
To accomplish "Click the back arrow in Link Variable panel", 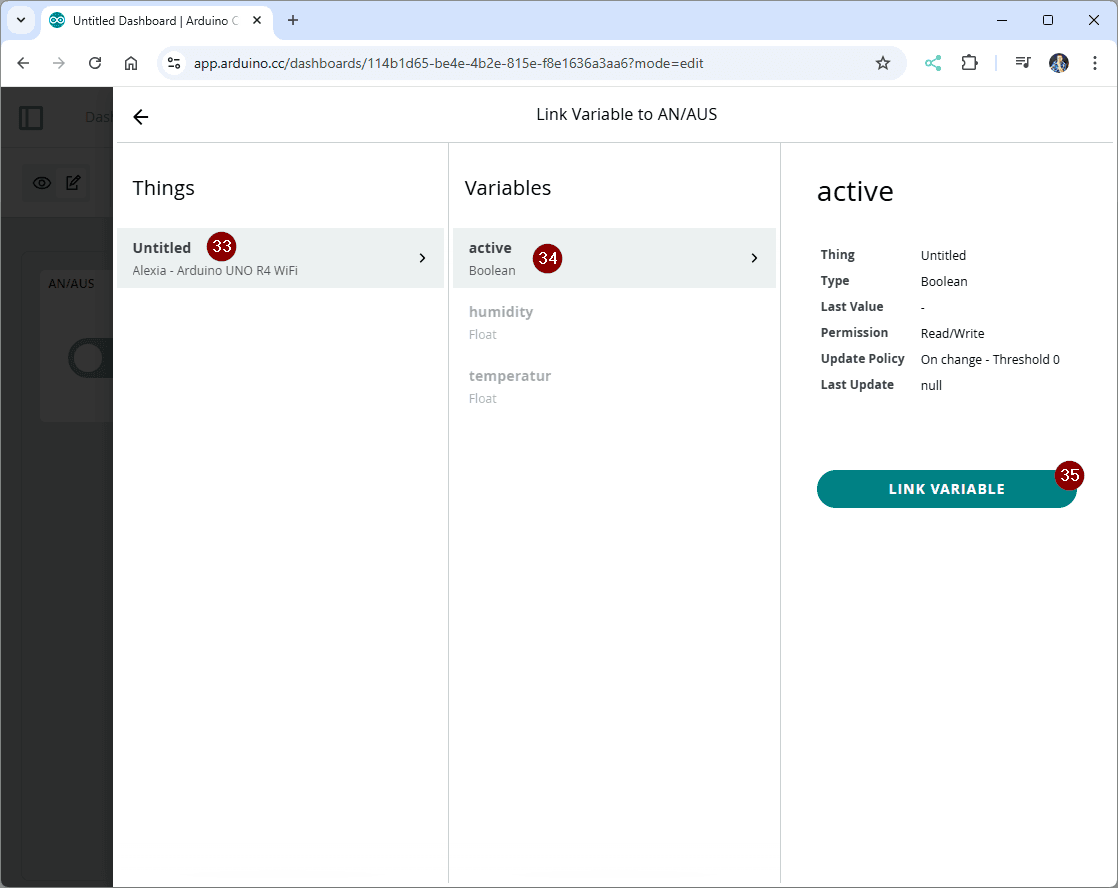I will [141, 117].
